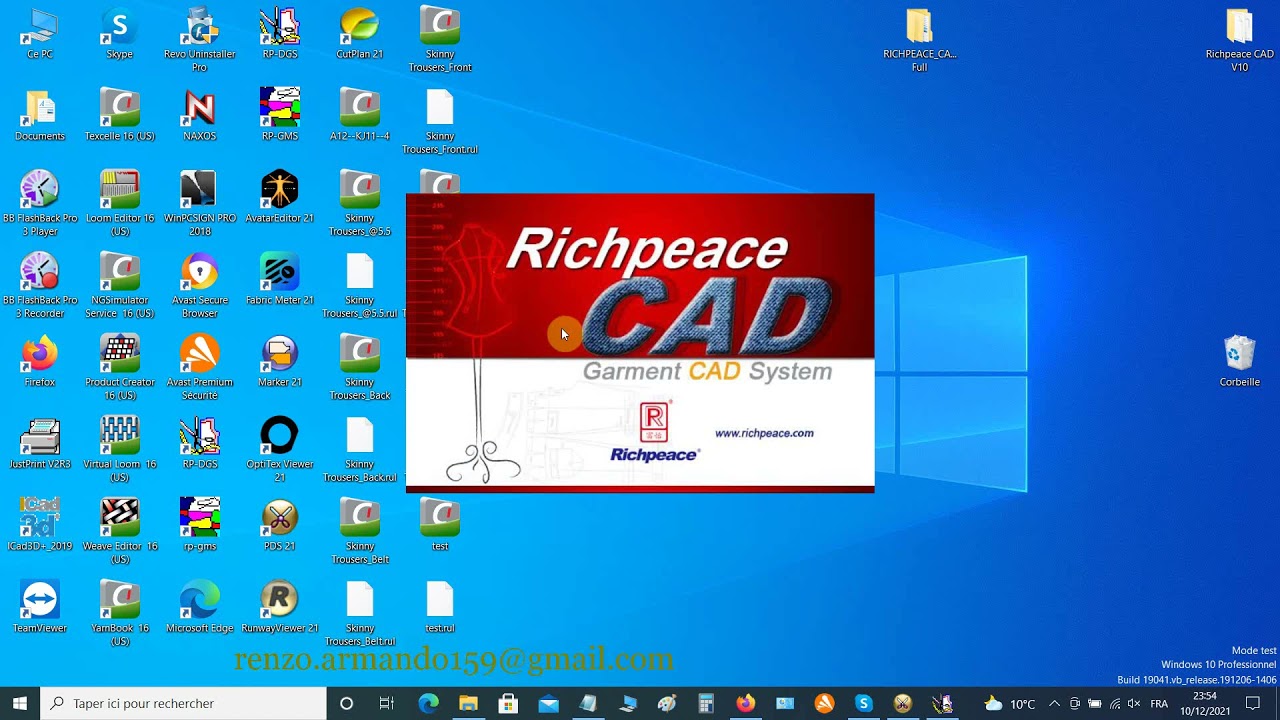Select the Skinny Trousers_Front.rul file

440,122
